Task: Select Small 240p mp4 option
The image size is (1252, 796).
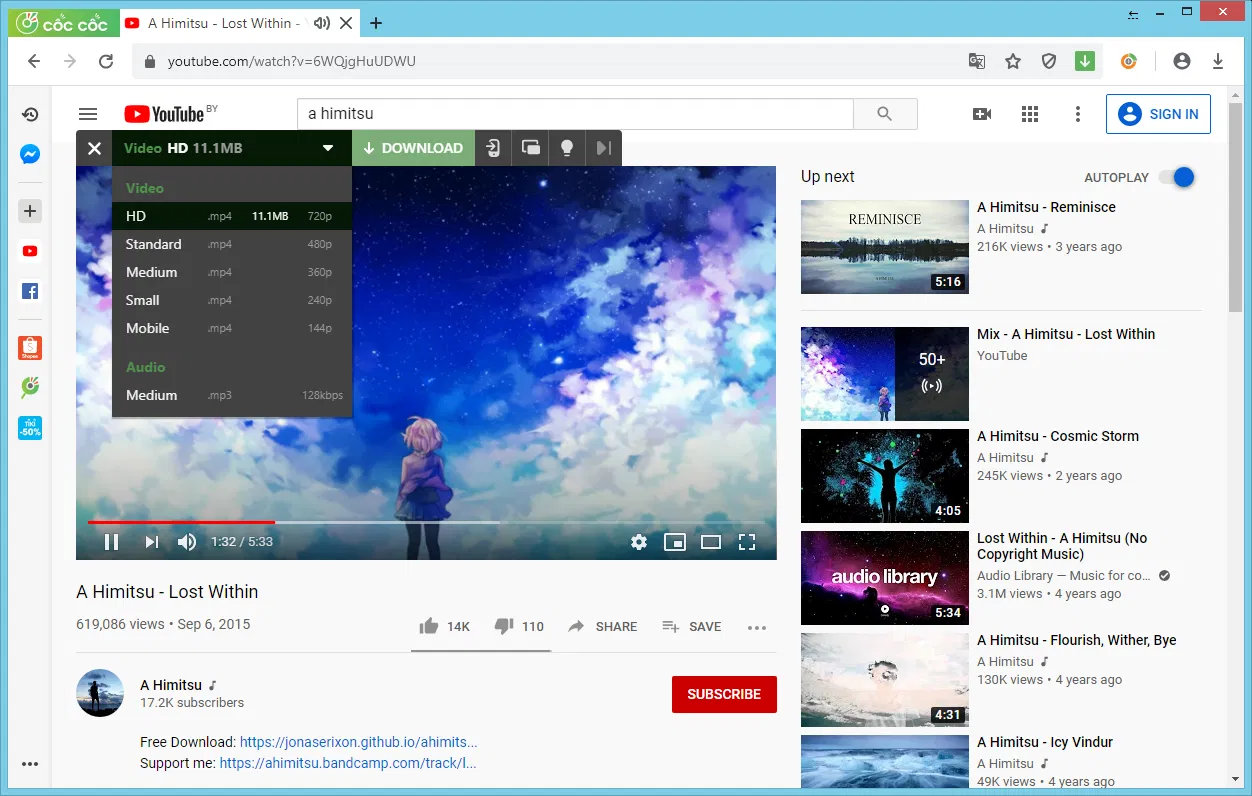Action: point(232,300)
